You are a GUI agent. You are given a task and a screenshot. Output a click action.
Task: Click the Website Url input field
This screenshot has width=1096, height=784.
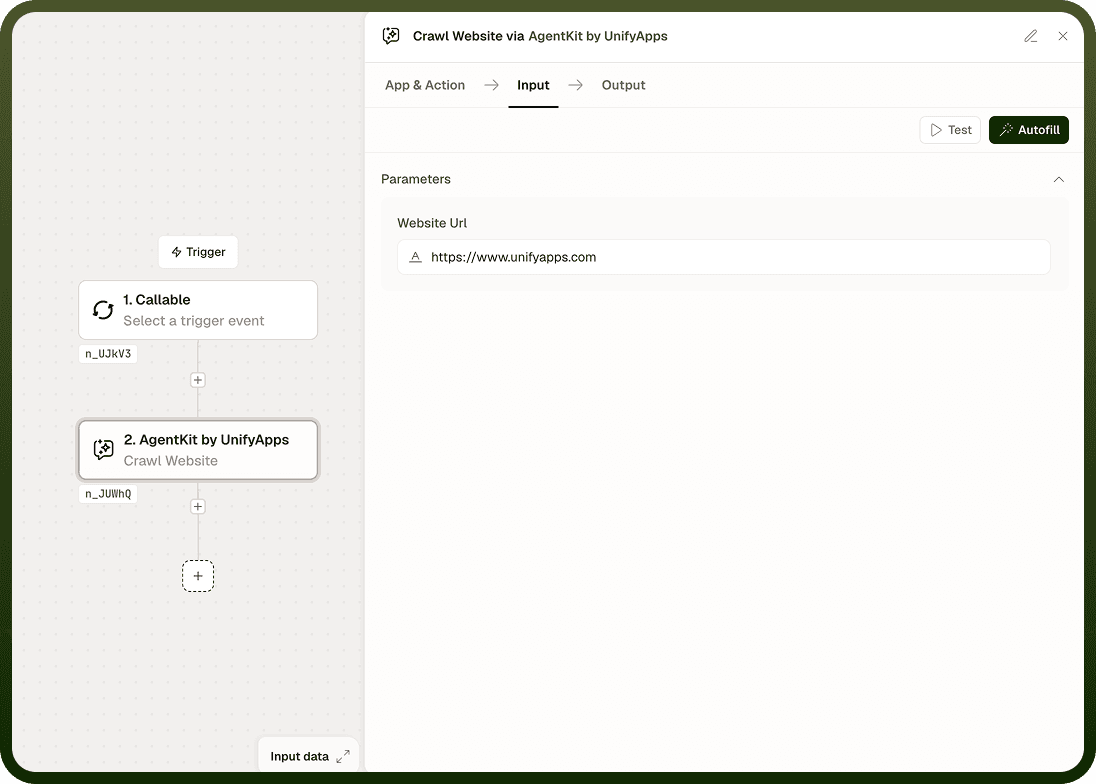(723, 257)
